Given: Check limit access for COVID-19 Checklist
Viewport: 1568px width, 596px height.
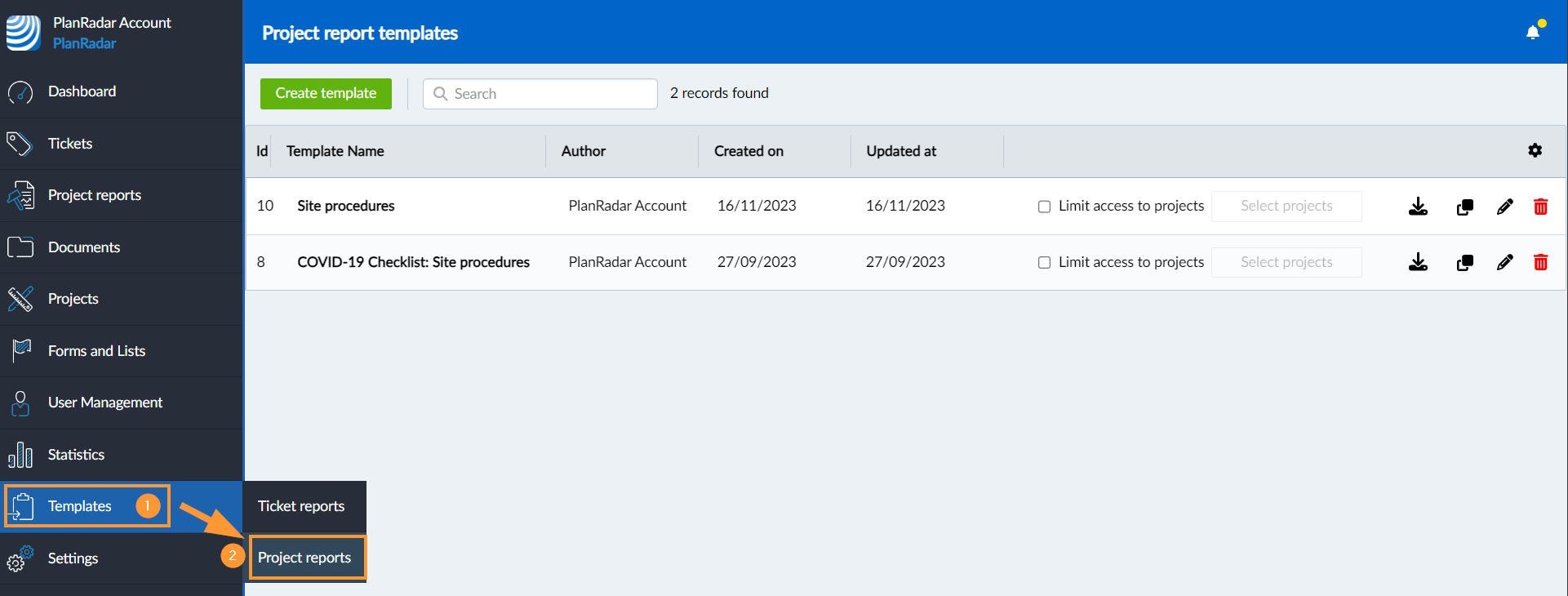Looking at the screenshot, I should 1044,262.
